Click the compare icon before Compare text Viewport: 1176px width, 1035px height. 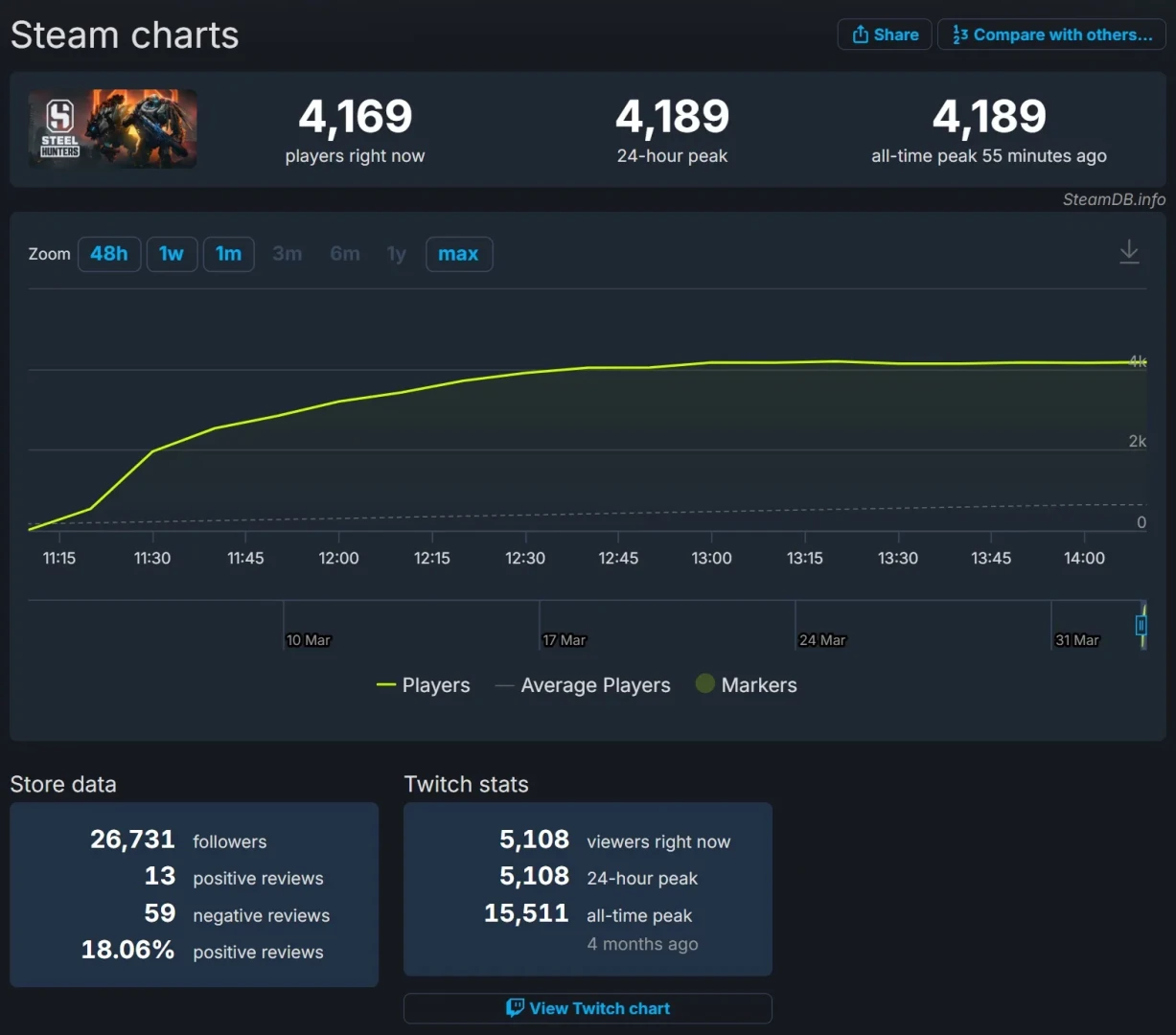[959, 34]
